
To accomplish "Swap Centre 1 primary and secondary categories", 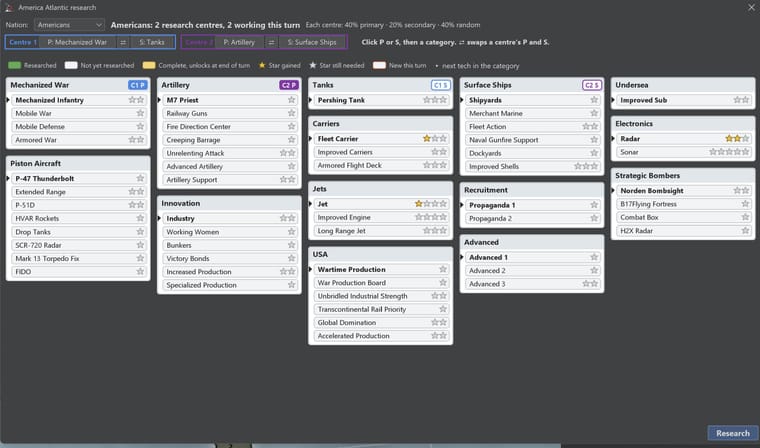I will (x=123, y=42).
